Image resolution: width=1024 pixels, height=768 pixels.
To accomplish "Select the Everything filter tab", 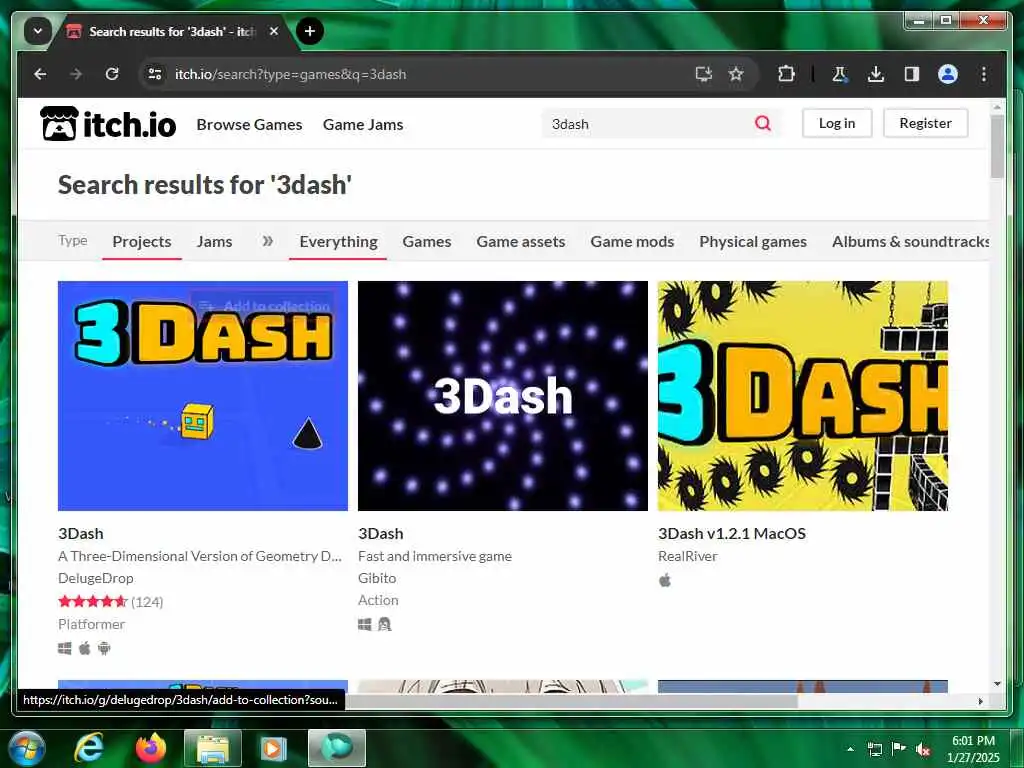I will [x=338, y=242].
